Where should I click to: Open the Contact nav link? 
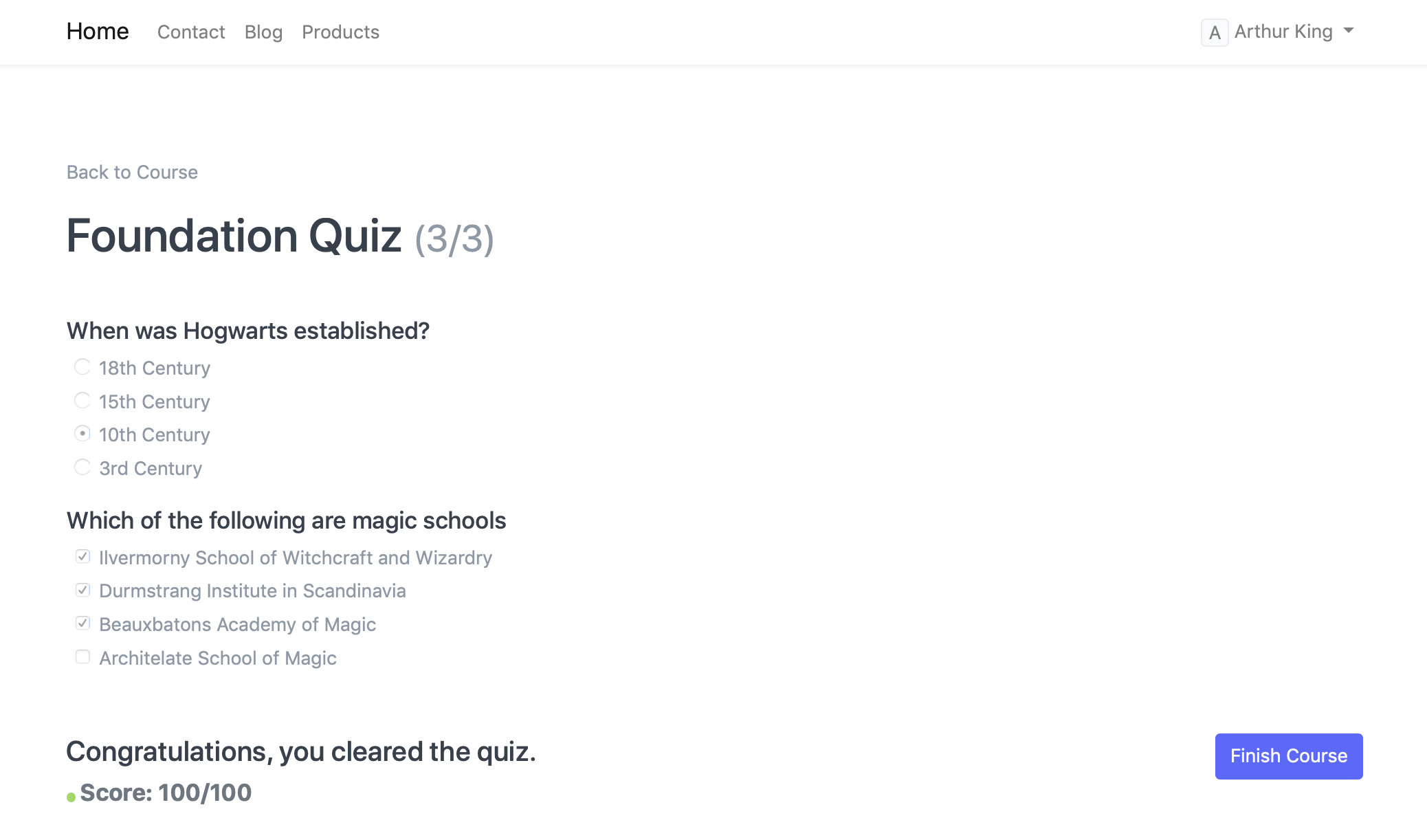(191, 32)
